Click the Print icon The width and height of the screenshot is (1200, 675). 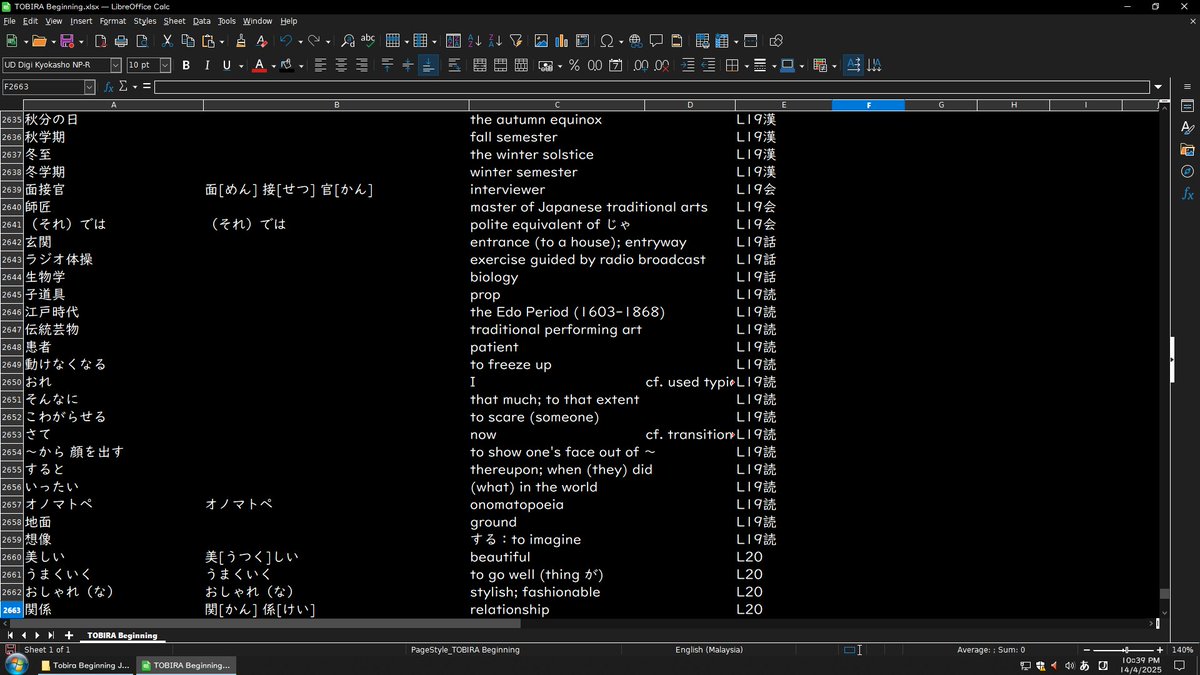pyautogui.click(x=121, y=41)
